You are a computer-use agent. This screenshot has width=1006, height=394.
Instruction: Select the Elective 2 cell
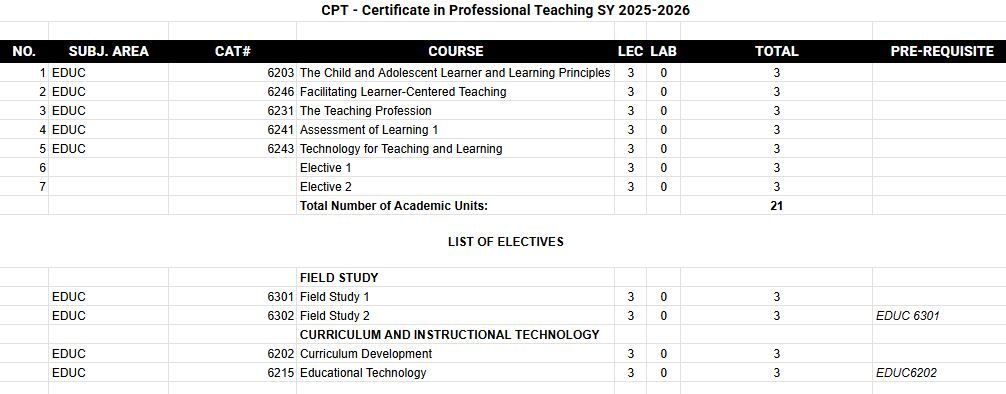coord(456,187)
